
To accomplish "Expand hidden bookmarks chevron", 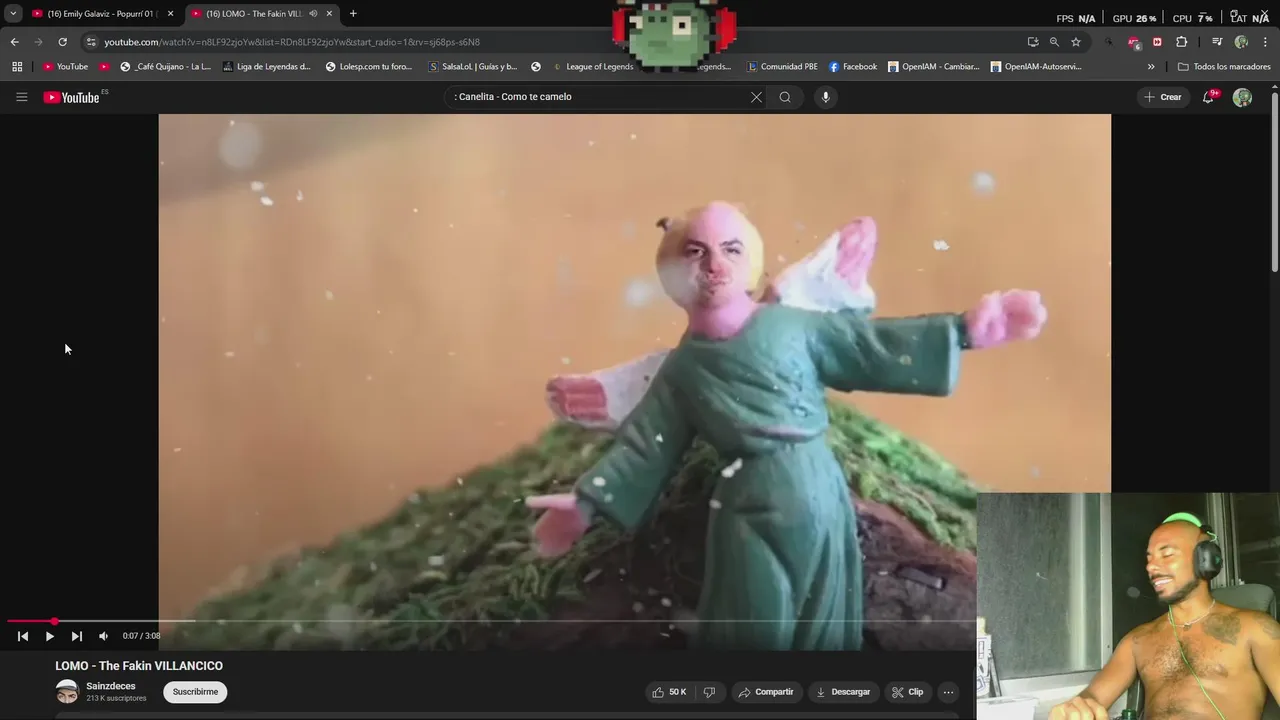I will [x=1151, y=67].
